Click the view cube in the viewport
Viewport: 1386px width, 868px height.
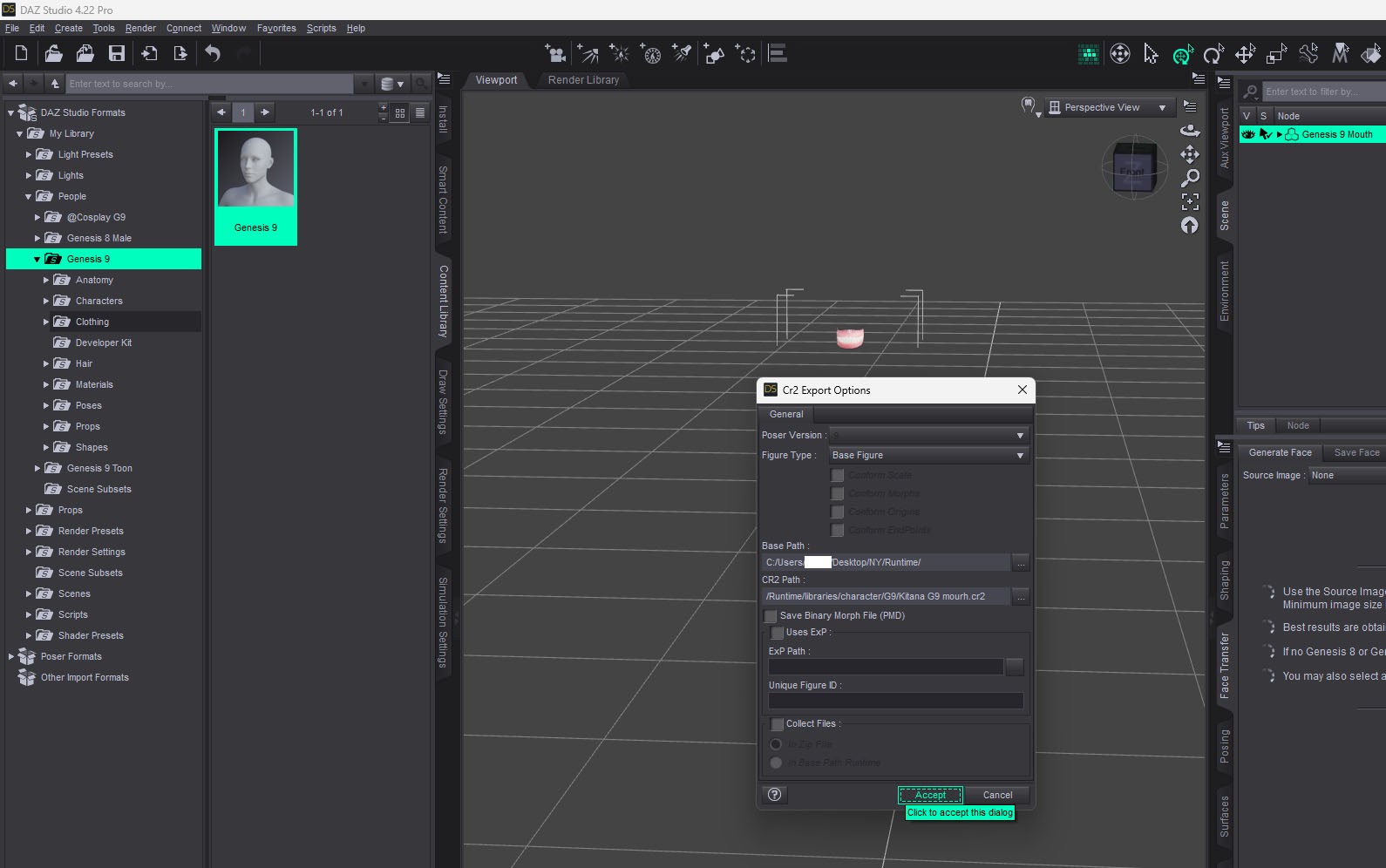tap(1133, 168)
